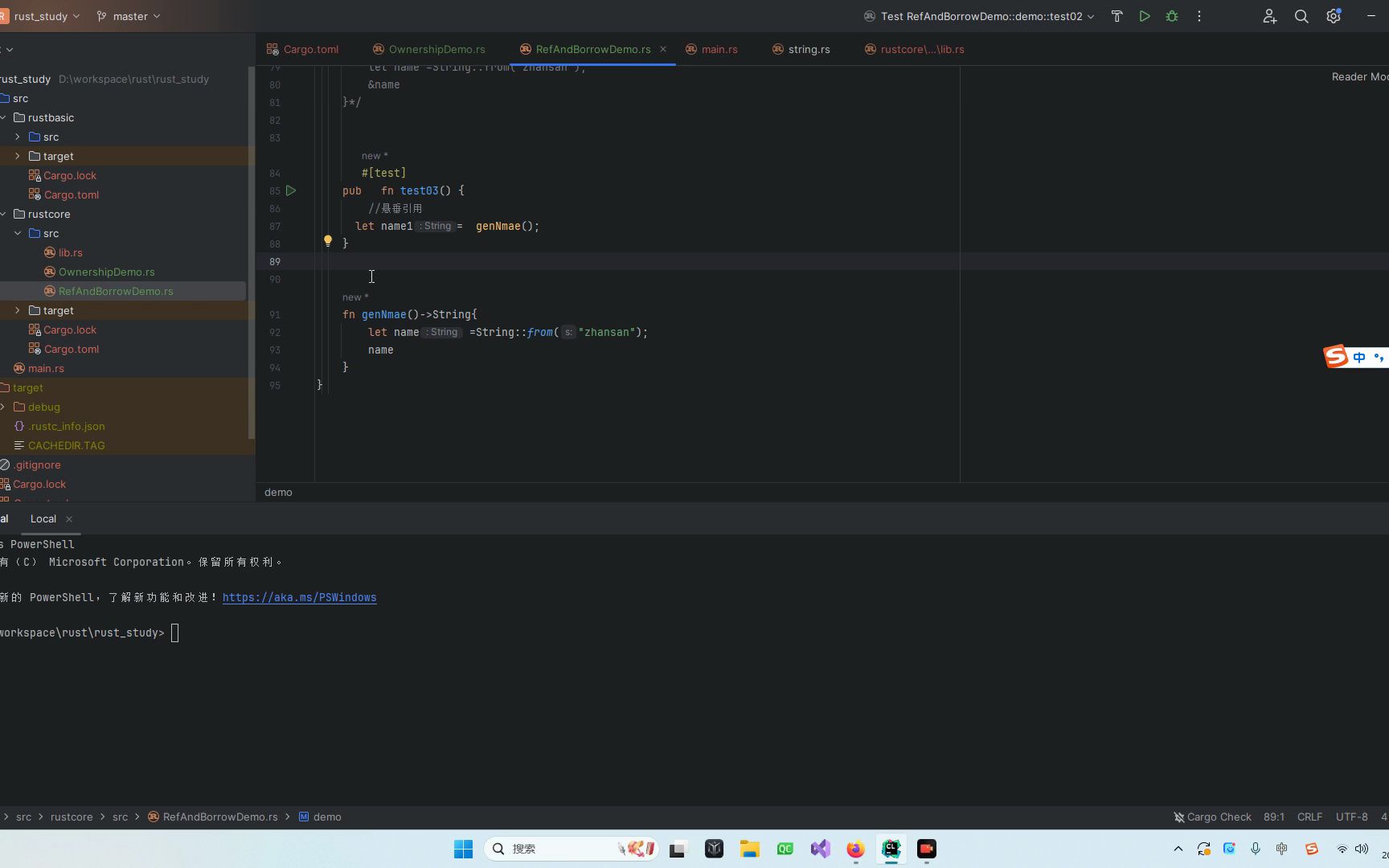Click the UTF-8 encoding widget

click(1352, 817)
